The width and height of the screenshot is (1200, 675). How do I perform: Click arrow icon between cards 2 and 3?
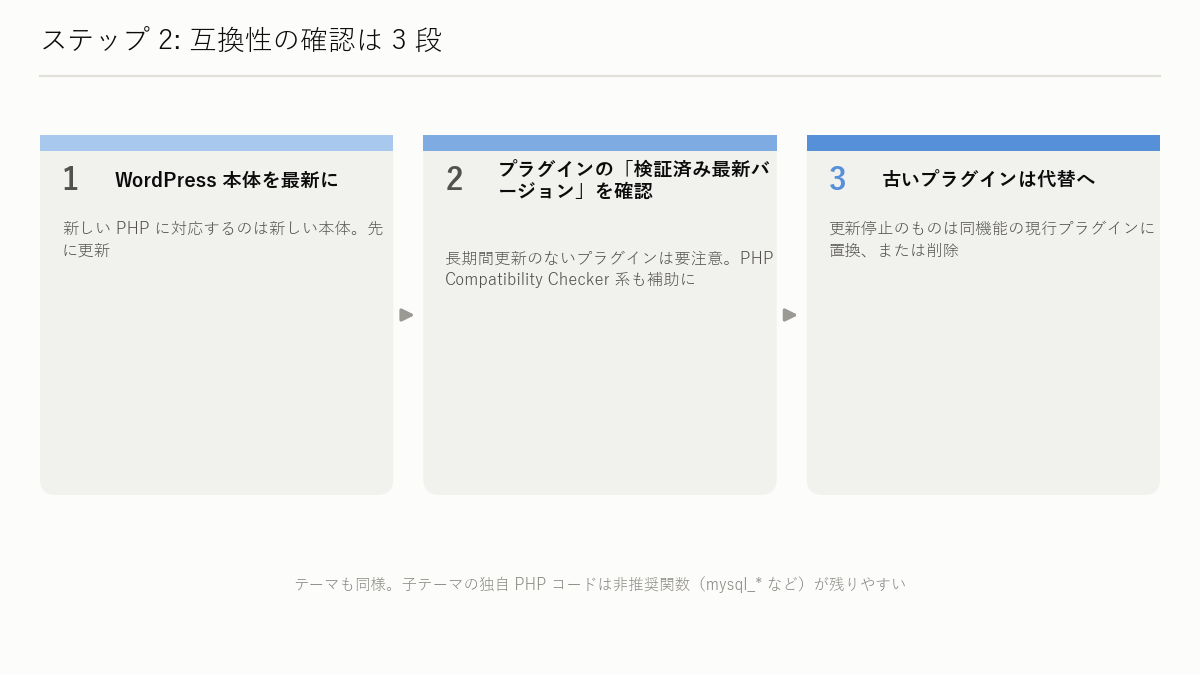click(790, 315)
